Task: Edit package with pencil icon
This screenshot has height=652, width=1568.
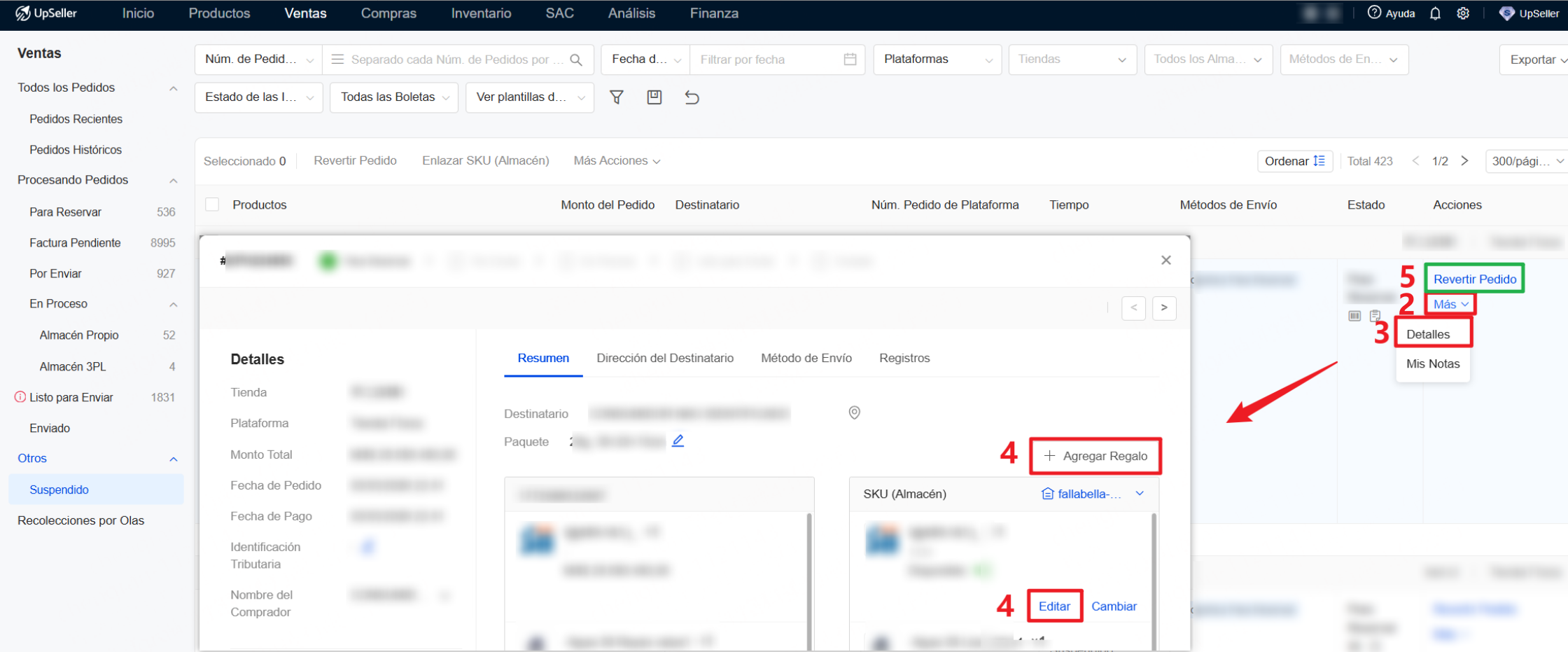Action: (x=678, y=441)
